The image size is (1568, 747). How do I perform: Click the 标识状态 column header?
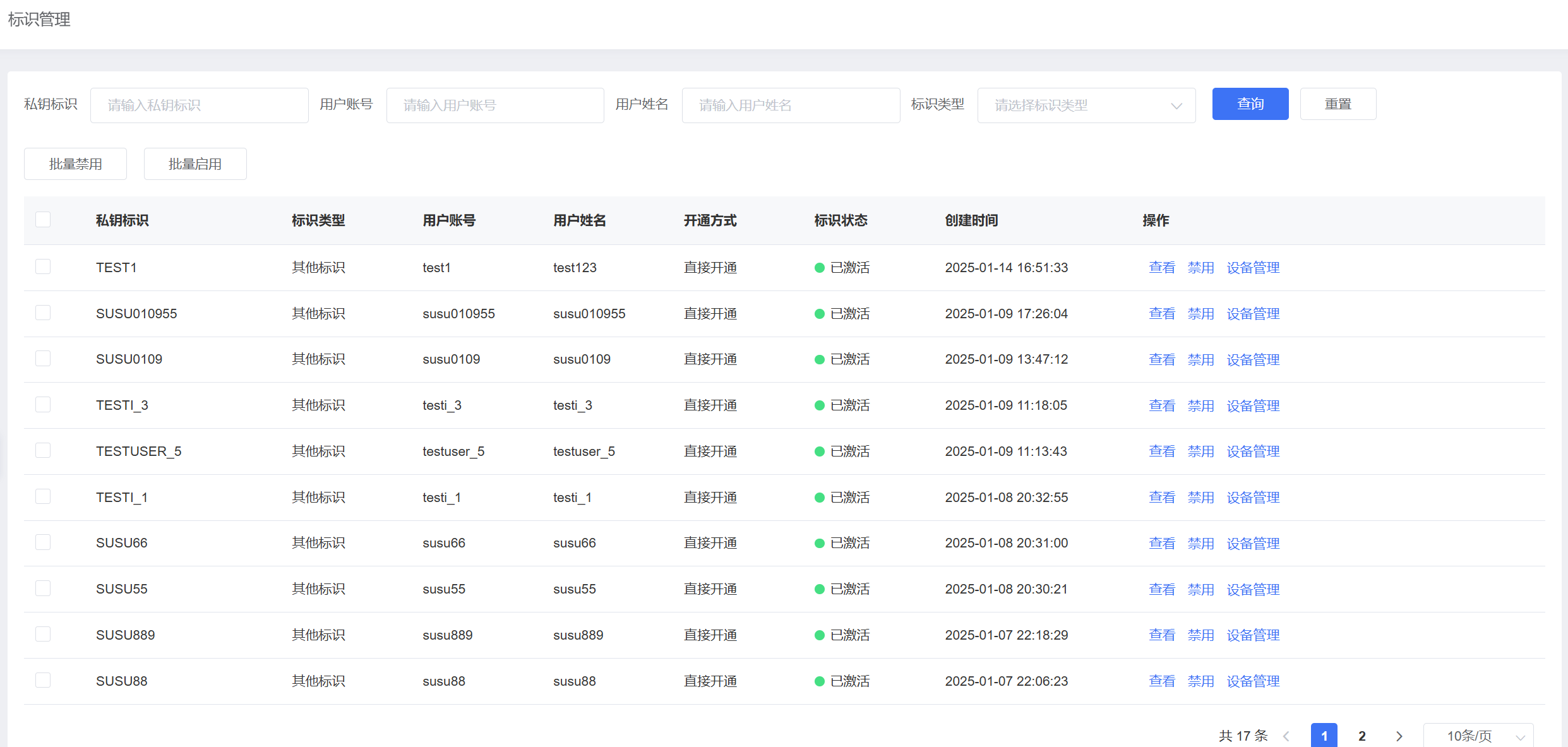click(841, 220)
